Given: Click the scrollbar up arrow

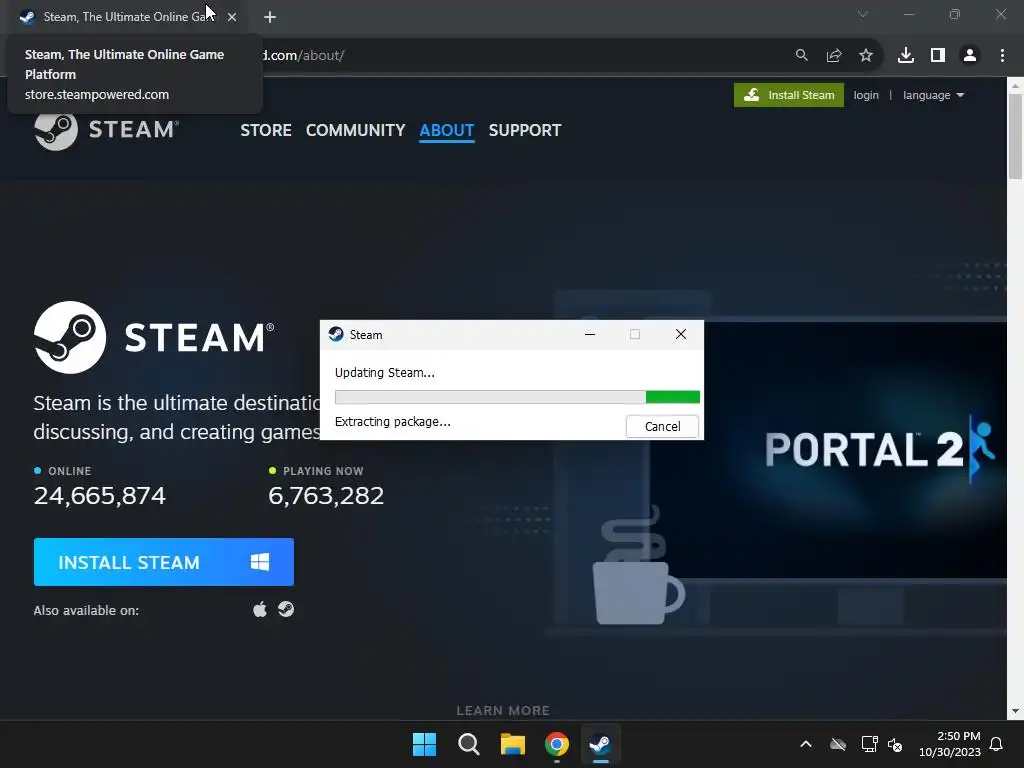Looking at the screenshot, I should point(1015,85).
